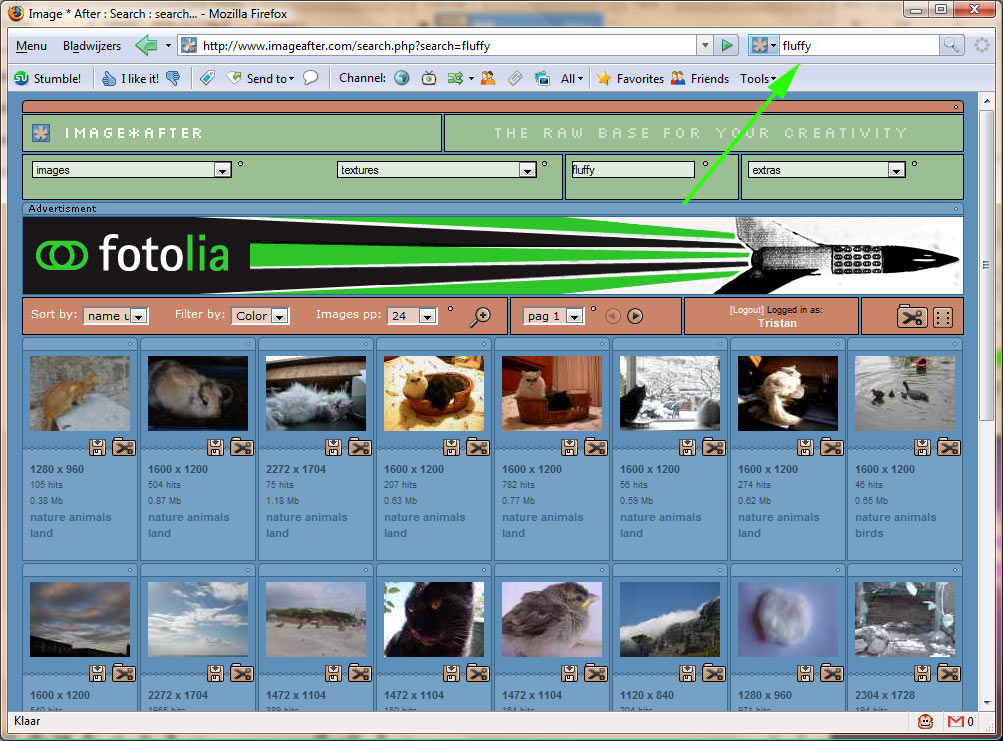This screenshot has width=1003, height=741.
Task: Click the magnifier search button in browser search box
Action: click(951, 45)
